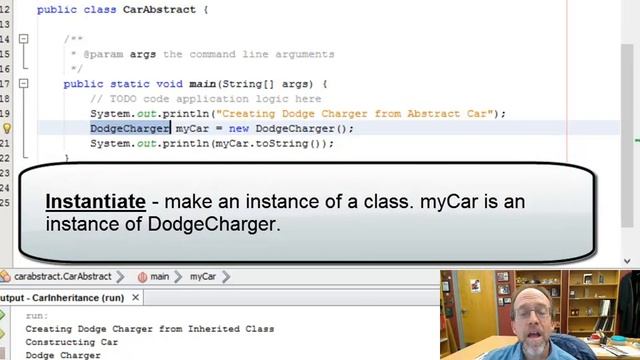Click the lightbulb hint icon

pos(7,129)
